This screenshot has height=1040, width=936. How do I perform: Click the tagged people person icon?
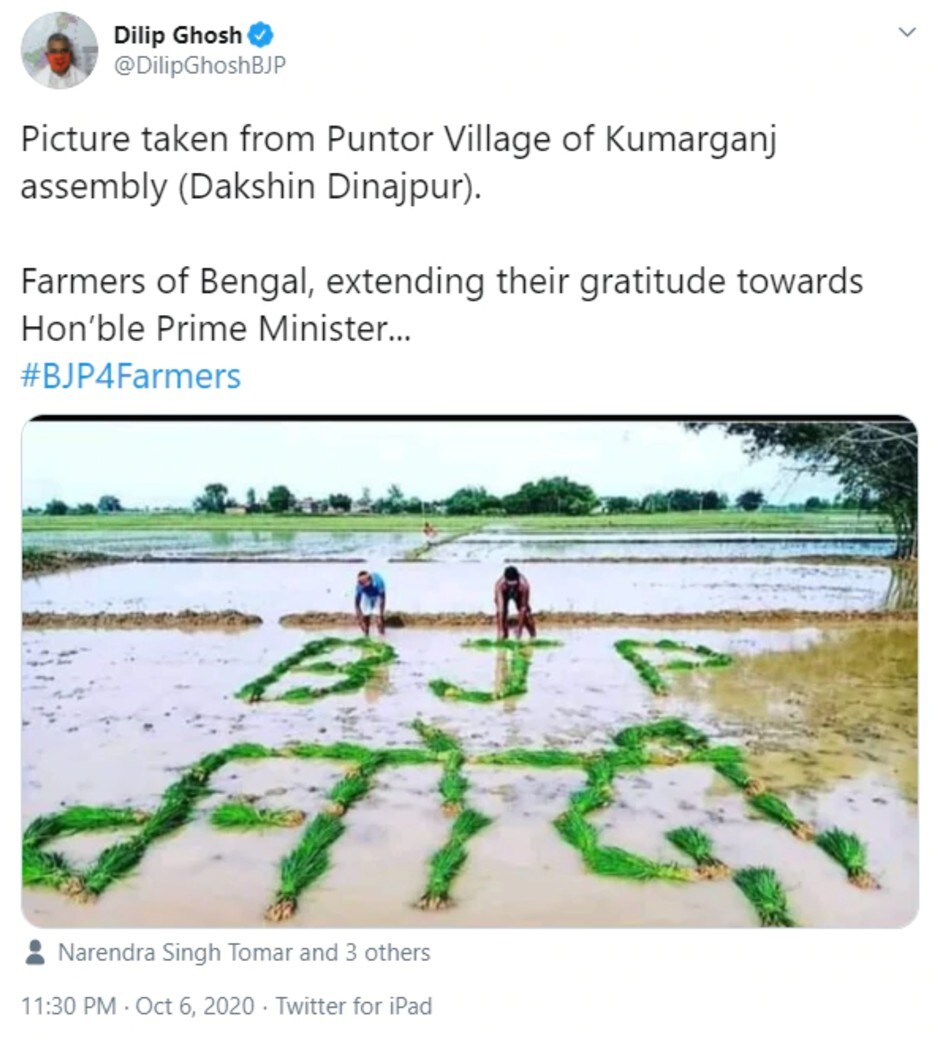[x=34, y=952]
